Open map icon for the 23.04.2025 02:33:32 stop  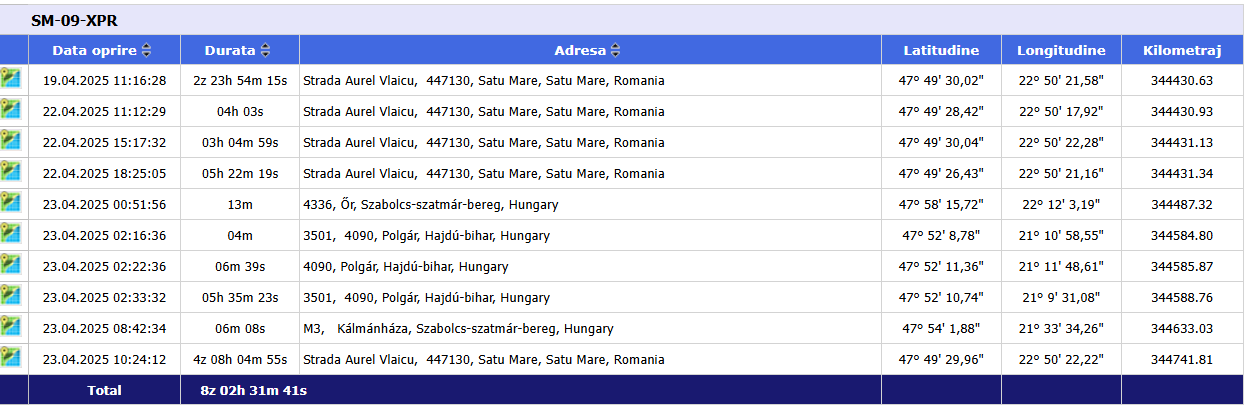[x=11, y=296]
